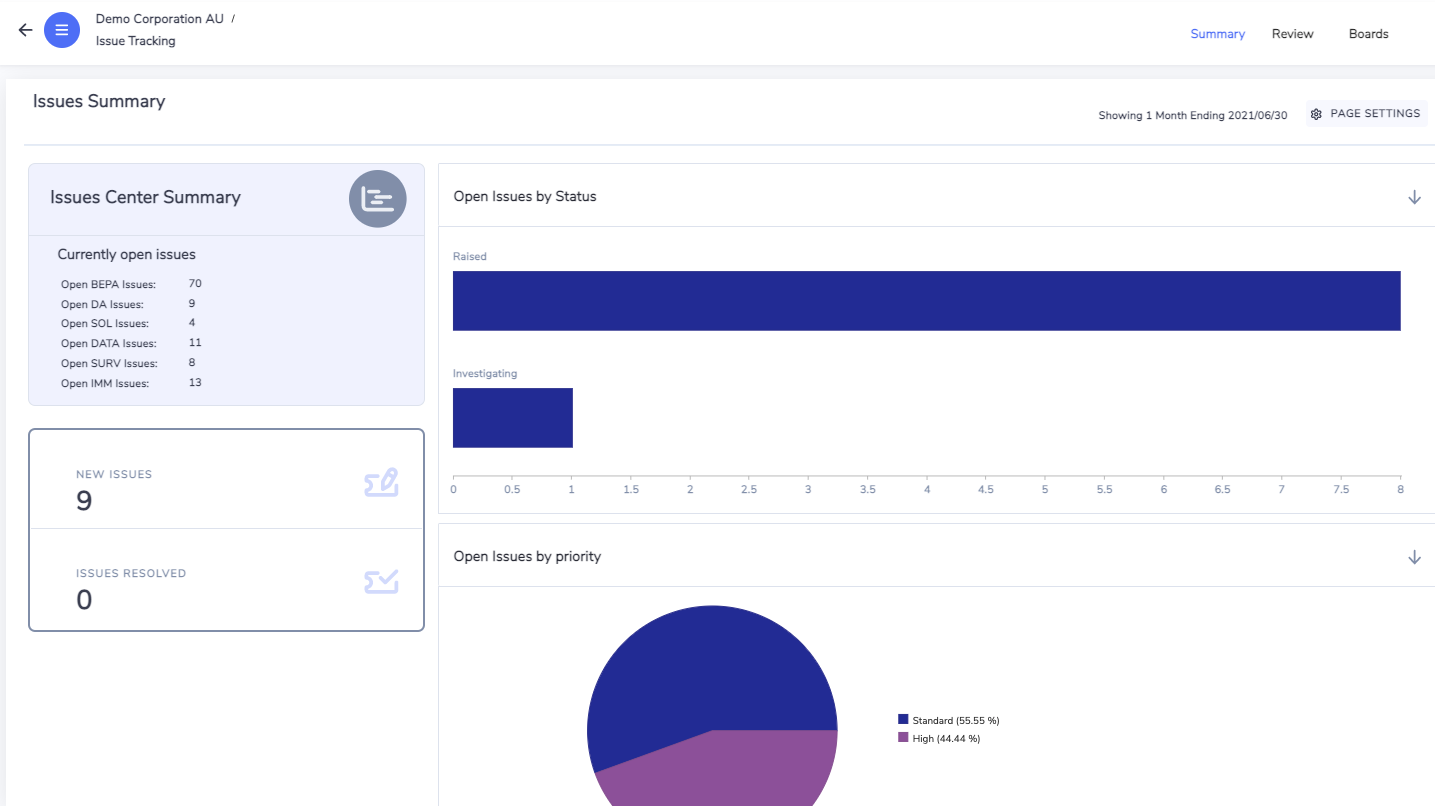The image size is (1435, 806).
Task: Click Open IMM Issues row
Action: click(131, 384)
